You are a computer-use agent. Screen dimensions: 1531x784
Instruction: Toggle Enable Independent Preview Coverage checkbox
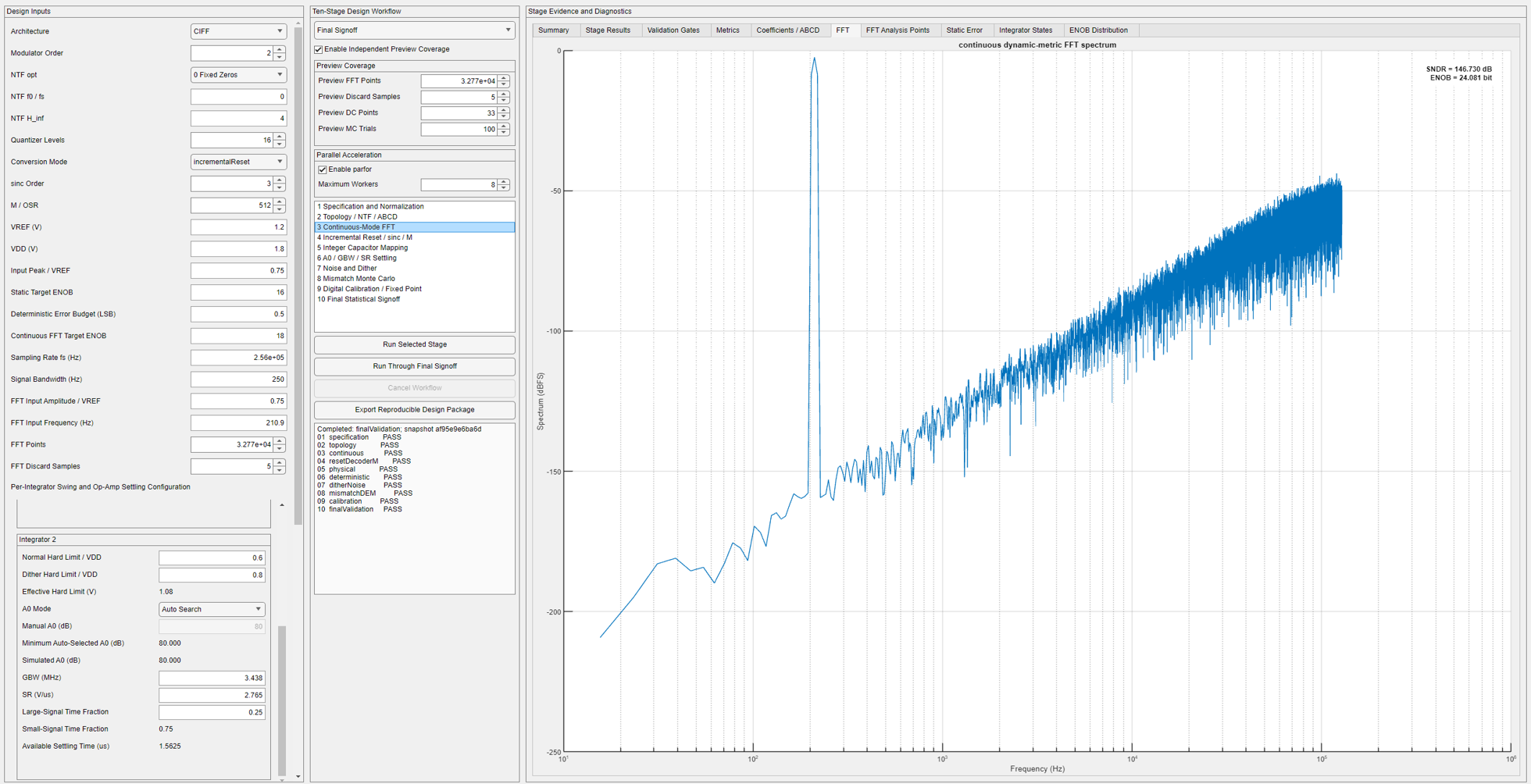pos(319,49)
